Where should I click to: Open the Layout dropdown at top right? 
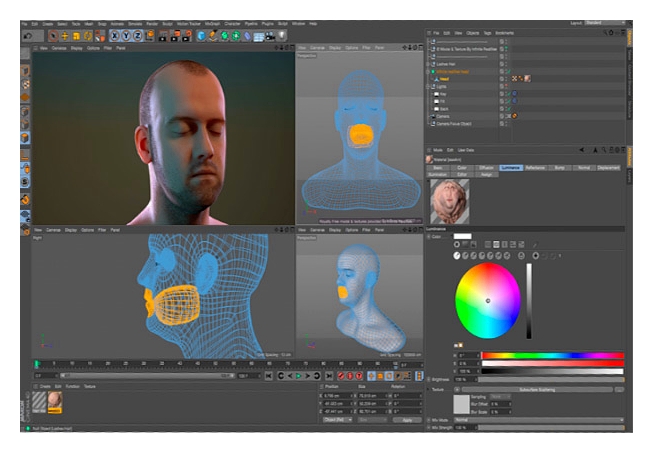(605, 23)
